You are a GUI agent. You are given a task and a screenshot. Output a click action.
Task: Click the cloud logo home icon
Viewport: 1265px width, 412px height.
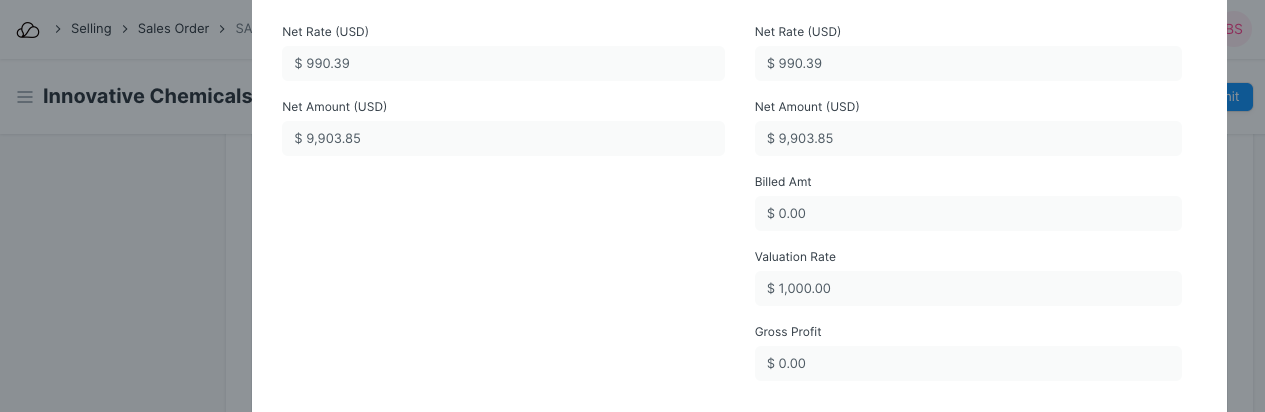click(x=28, y=30)
